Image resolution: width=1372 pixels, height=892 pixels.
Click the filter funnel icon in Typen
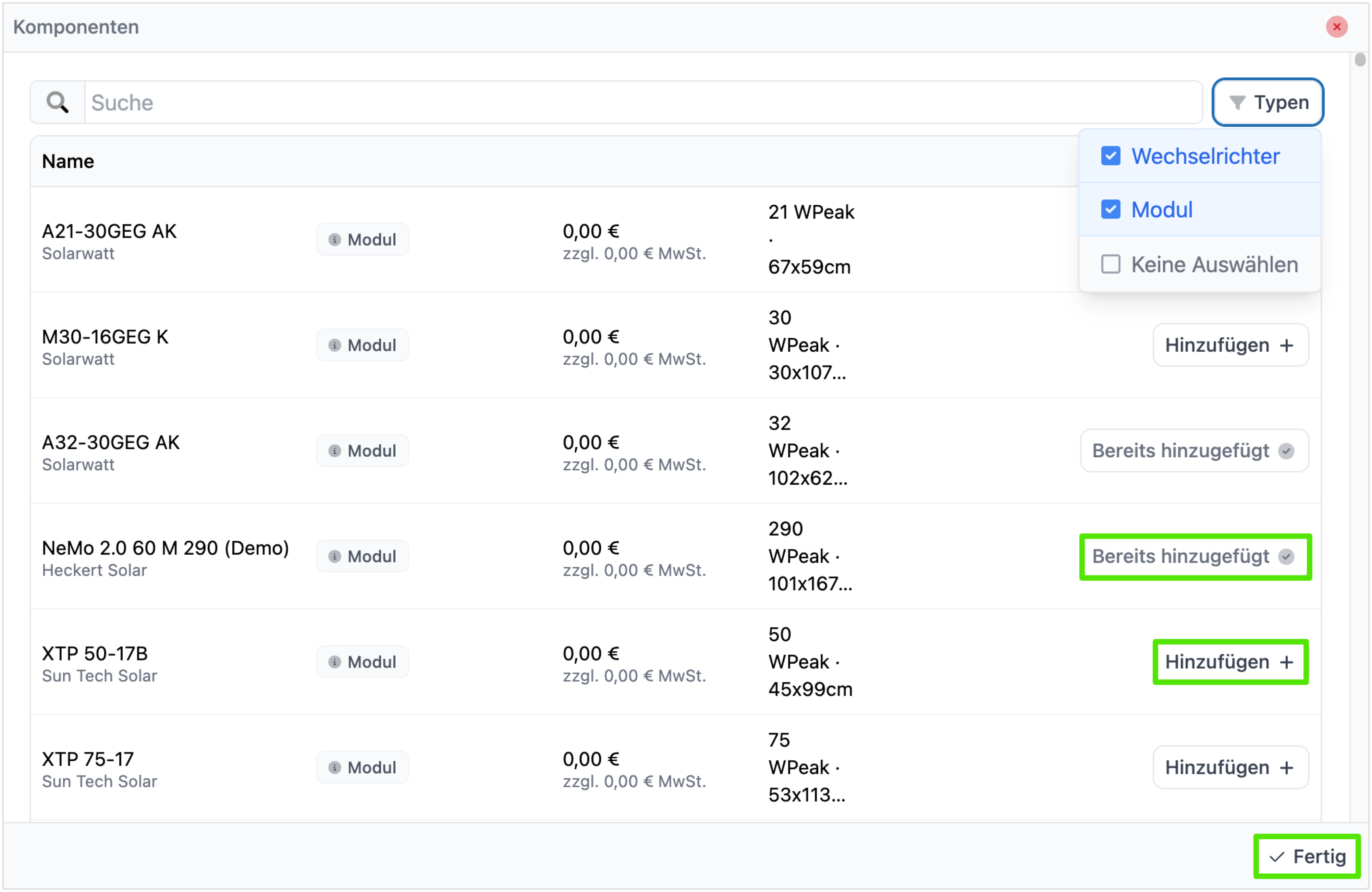[1237, 103]
